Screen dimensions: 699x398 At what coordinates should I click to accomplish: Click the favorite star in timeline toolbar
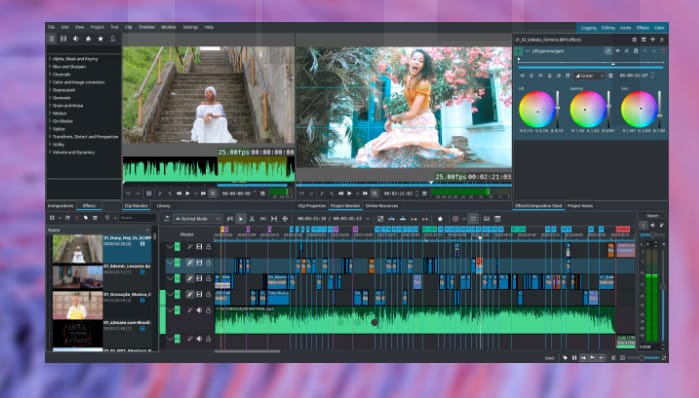440,219
